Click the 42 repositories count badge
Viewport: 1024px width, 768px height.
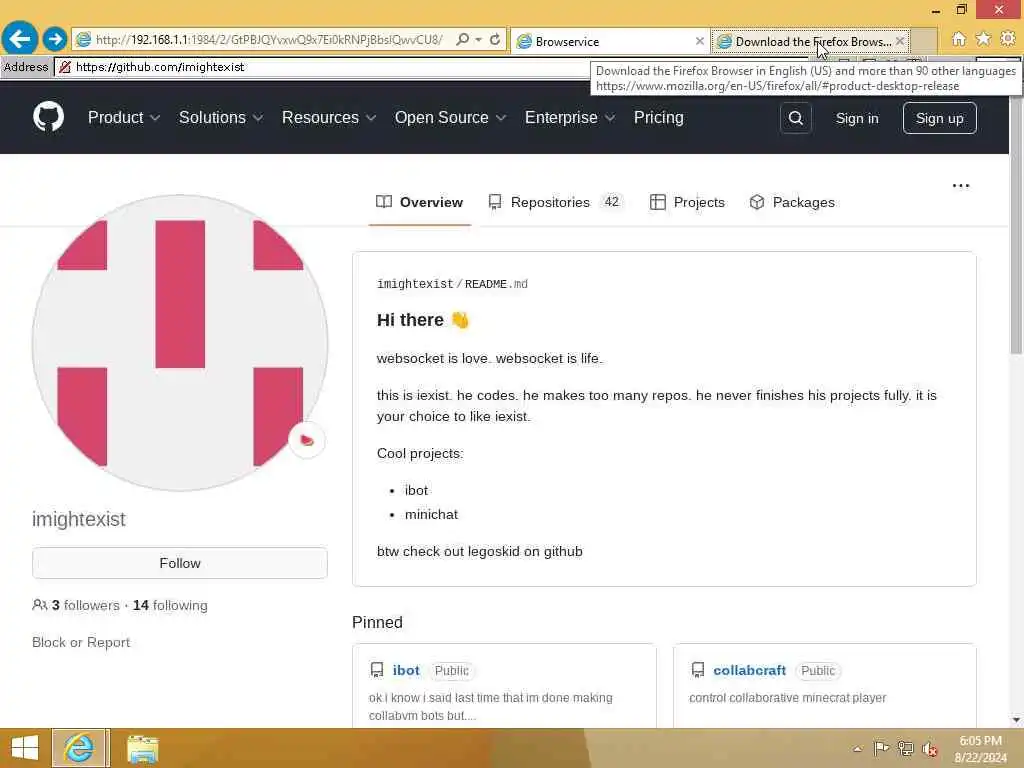pos(611,202)
